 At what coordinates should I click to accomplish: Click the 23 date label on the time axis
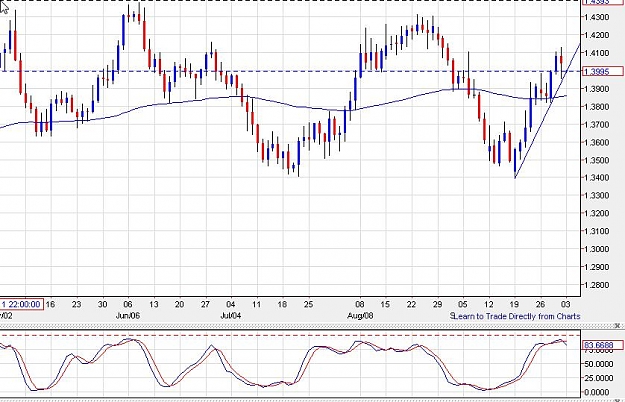tap(76, 305)
